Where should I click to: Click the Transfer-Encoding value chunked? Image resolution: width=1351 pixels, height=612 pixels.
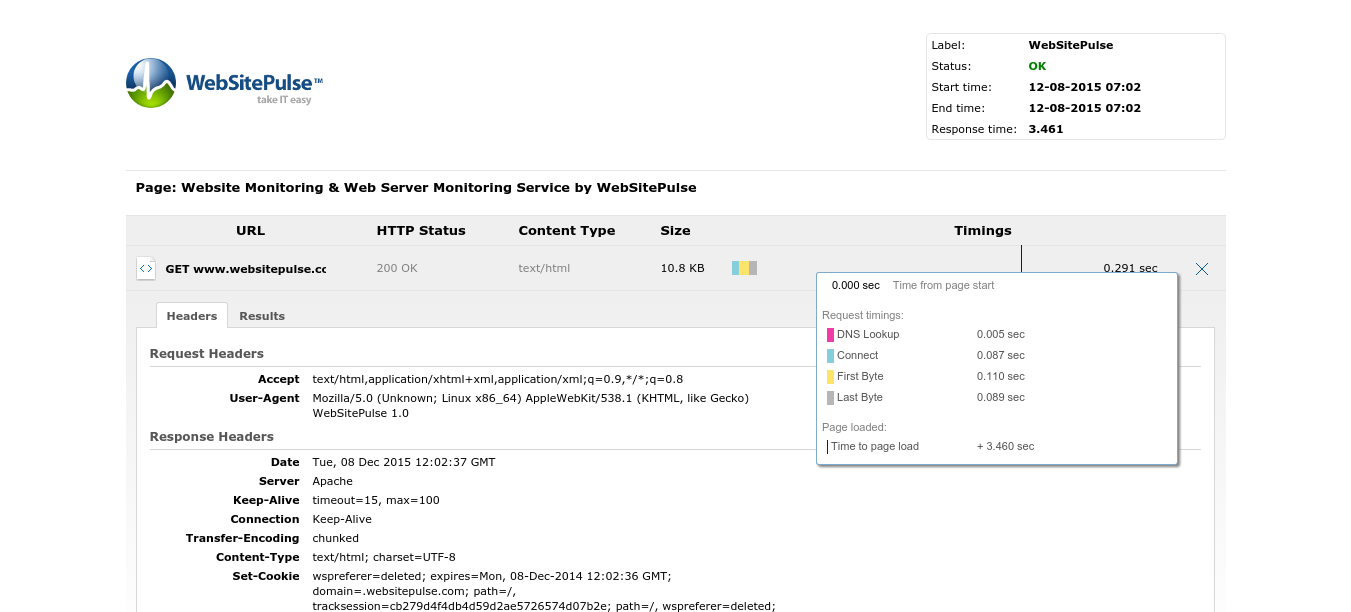[336, 538]
